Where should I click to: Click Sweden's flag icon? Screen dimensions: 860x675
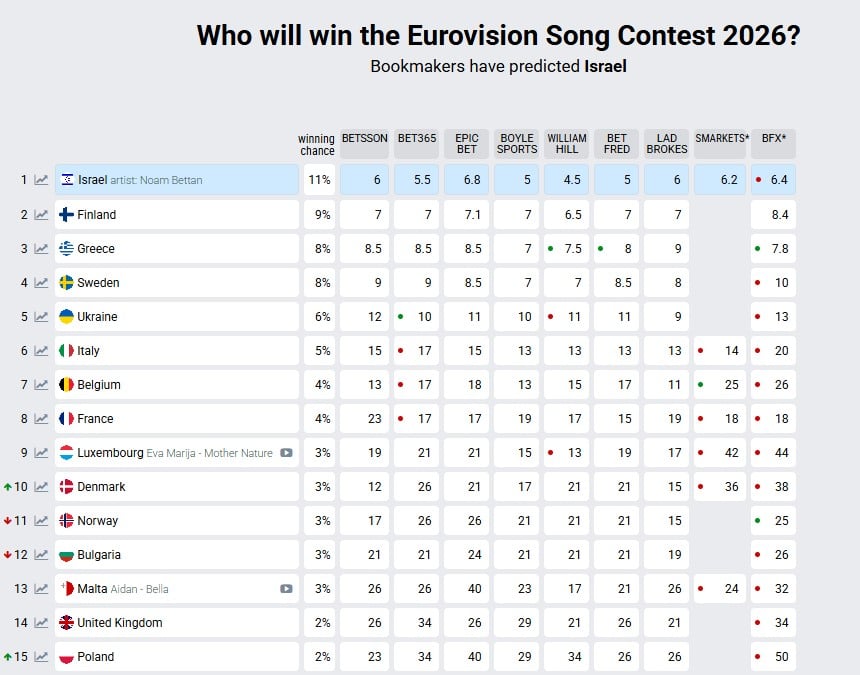66,283
